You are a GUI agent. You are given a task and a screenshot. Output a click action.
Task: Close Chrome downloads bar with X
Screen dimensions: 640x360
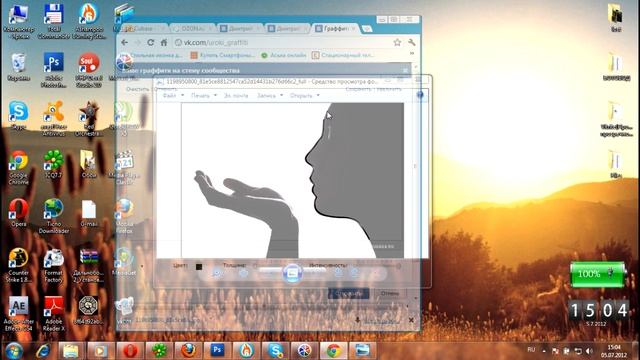[411, 320]
